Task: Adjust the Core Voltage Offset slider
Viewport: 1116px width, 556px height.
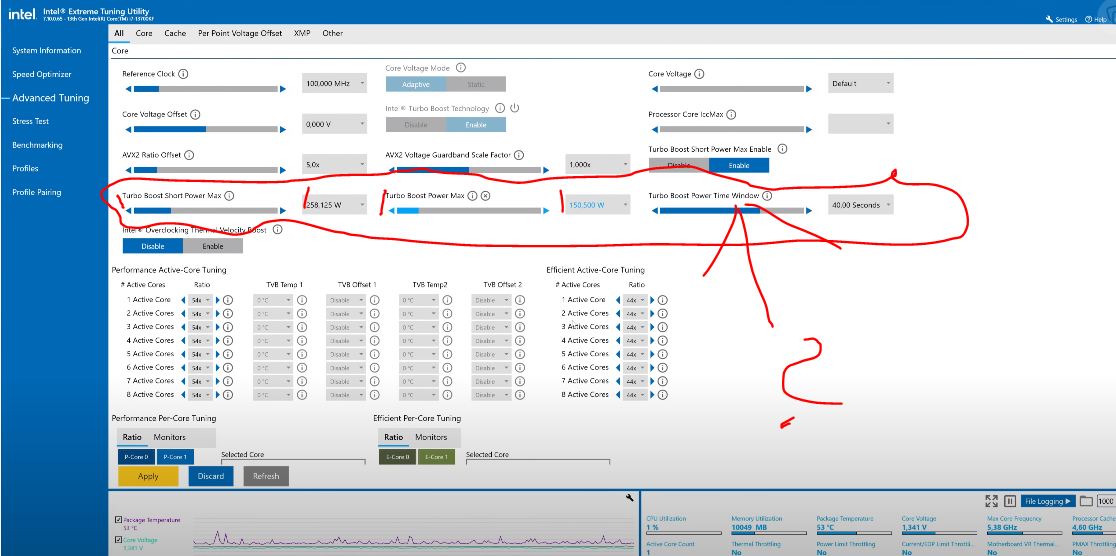Action: [x=206, y=130]
